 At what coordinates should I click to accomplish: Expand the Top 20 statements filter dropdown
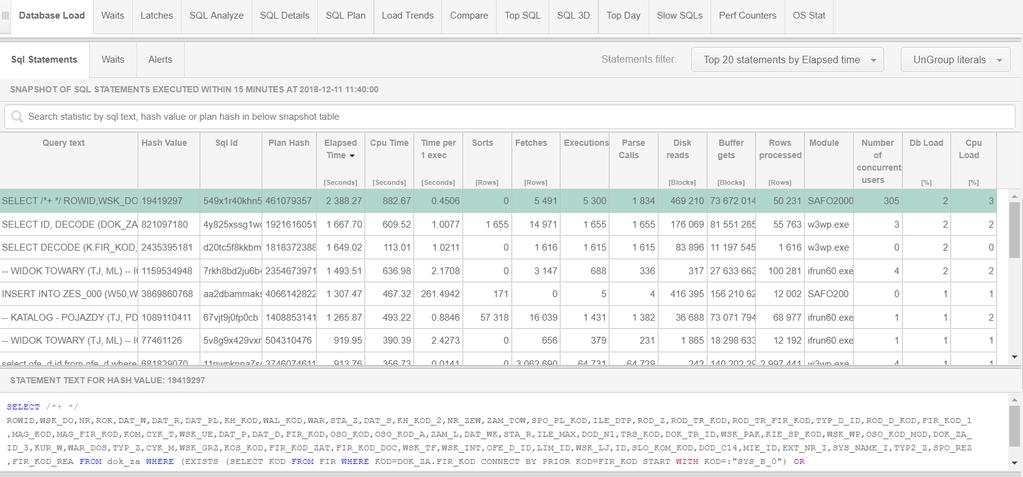787,60
